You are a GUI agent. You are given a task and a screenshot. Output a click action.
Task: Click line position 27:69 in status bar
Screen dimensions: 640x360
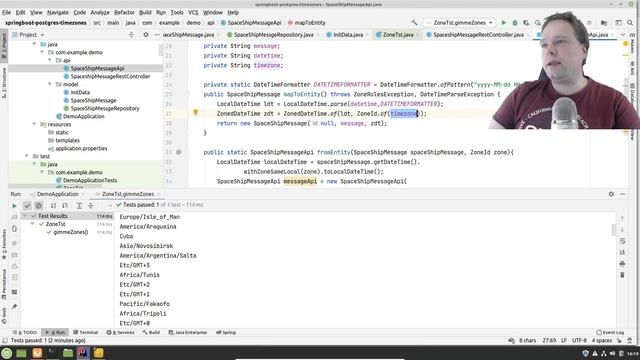coord(549,340)
